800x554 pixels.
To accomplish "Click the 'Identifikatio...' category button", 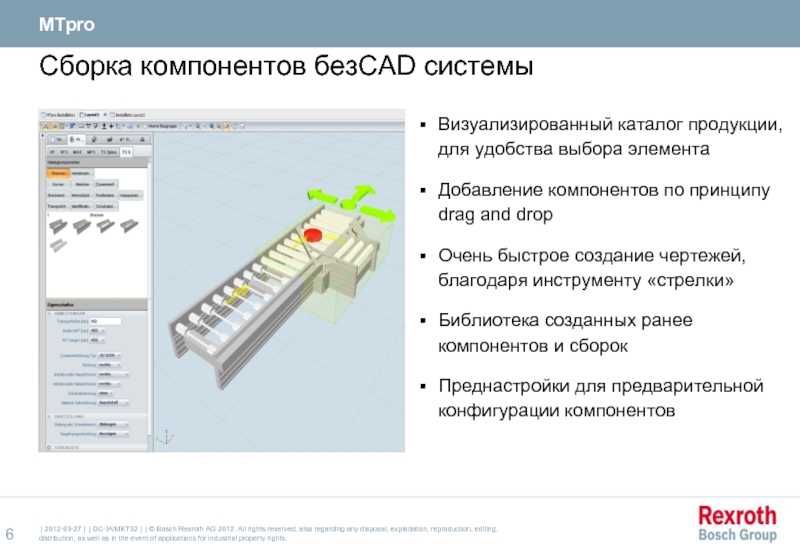I will (82, 206).
